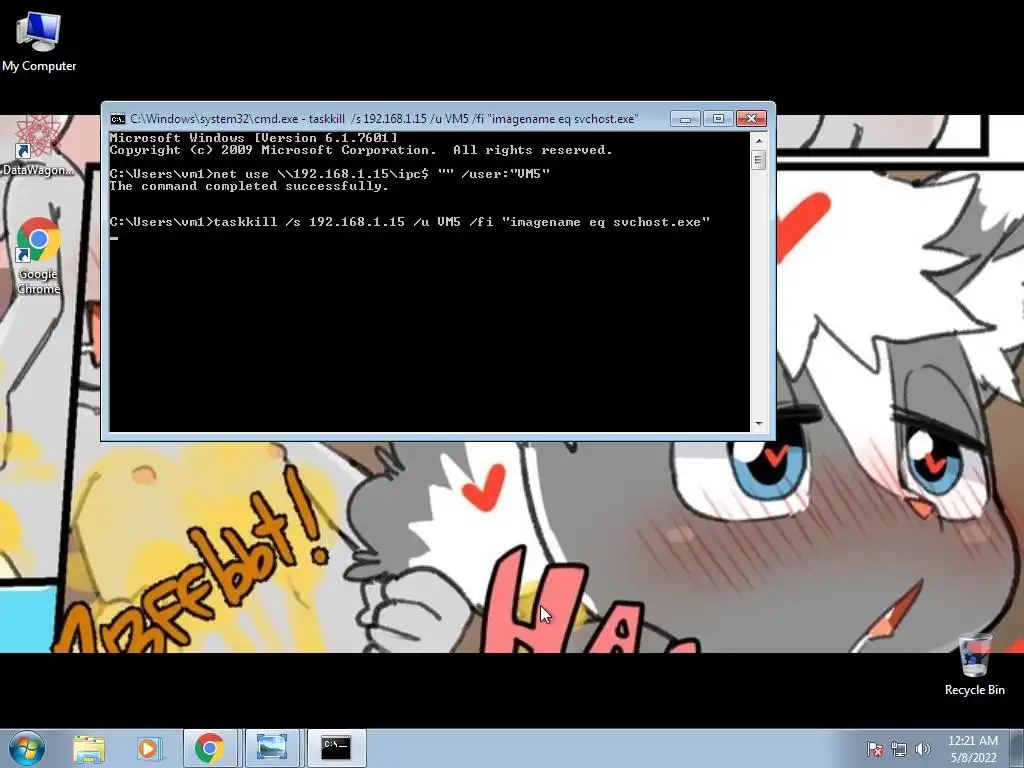This screenshot has height=768, width=1024.
Task: Show the clock and date flyout
Action: pos(973,749)
